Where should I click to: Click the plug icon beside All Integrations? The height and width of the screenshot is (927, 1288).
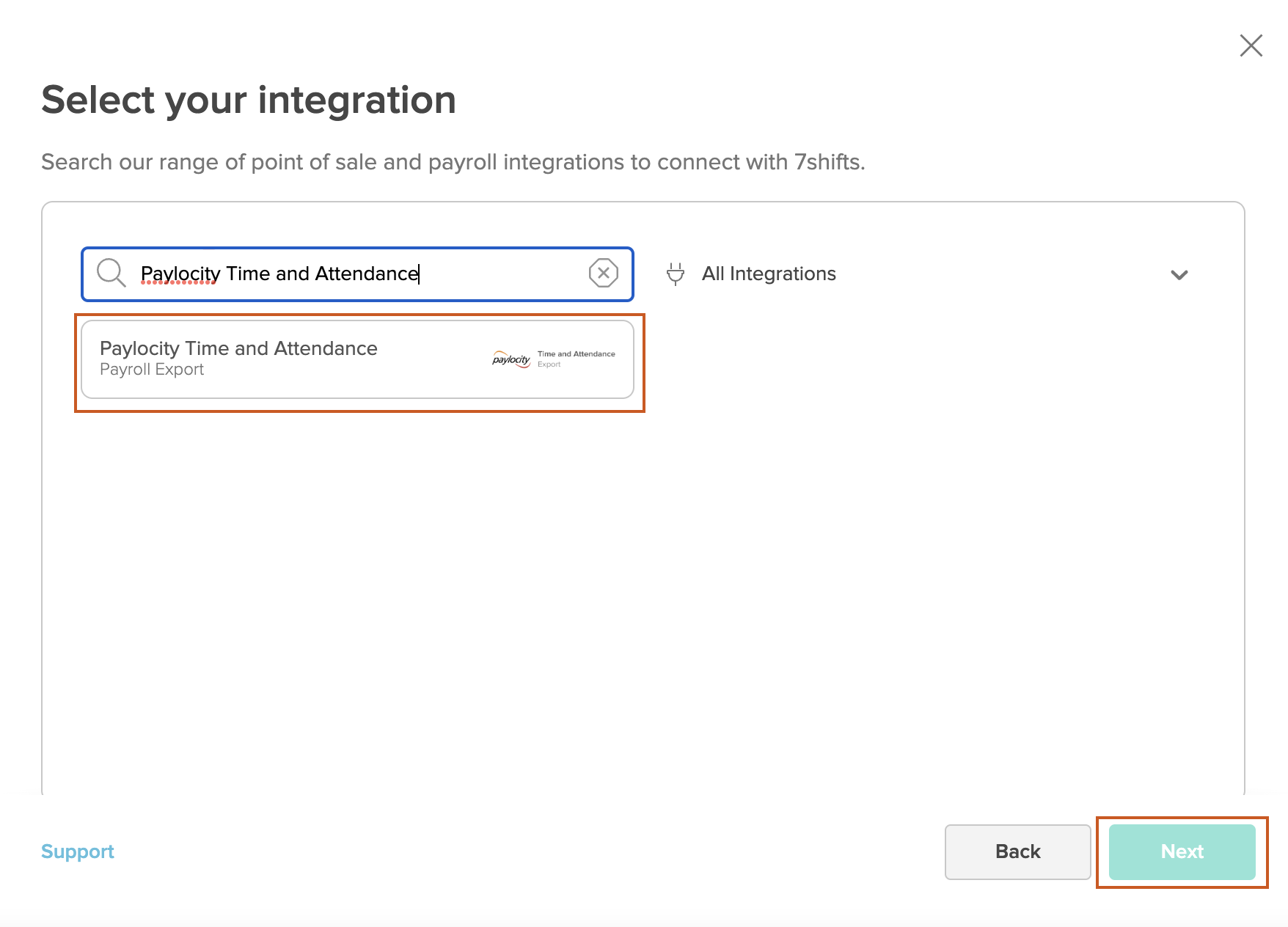pos(675,274)
